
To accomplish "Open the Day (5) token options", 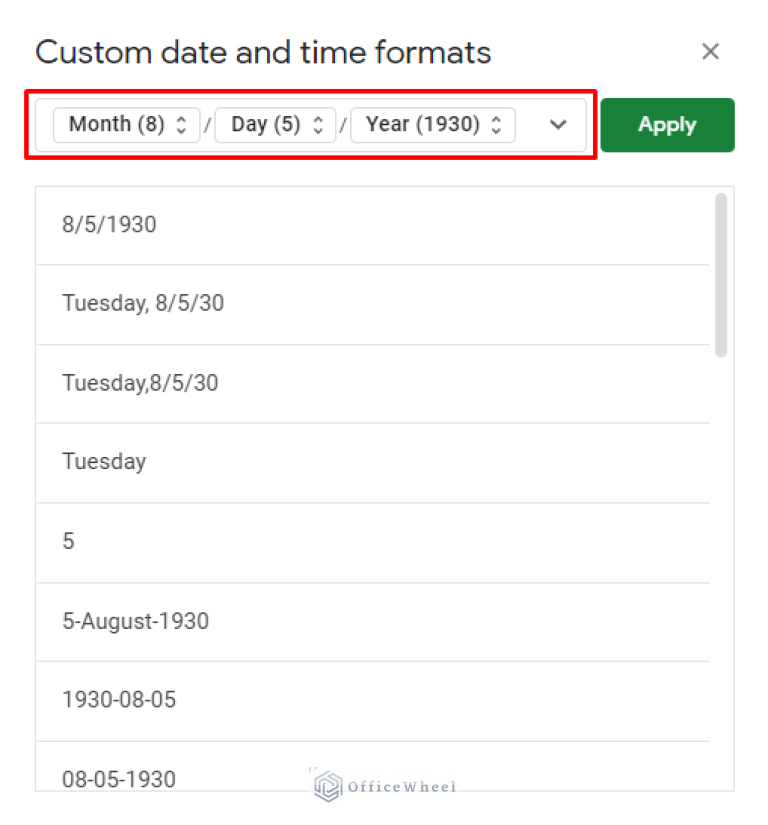I will [265, 124].
